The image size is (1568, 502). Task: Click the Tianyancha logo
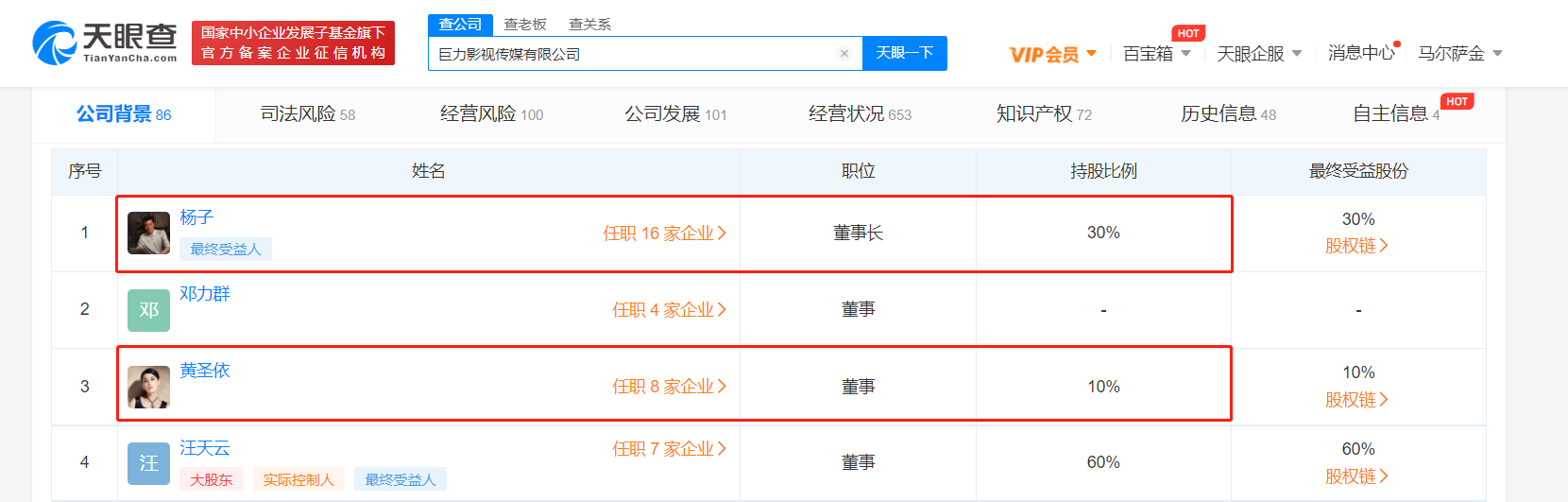[105, 43]
